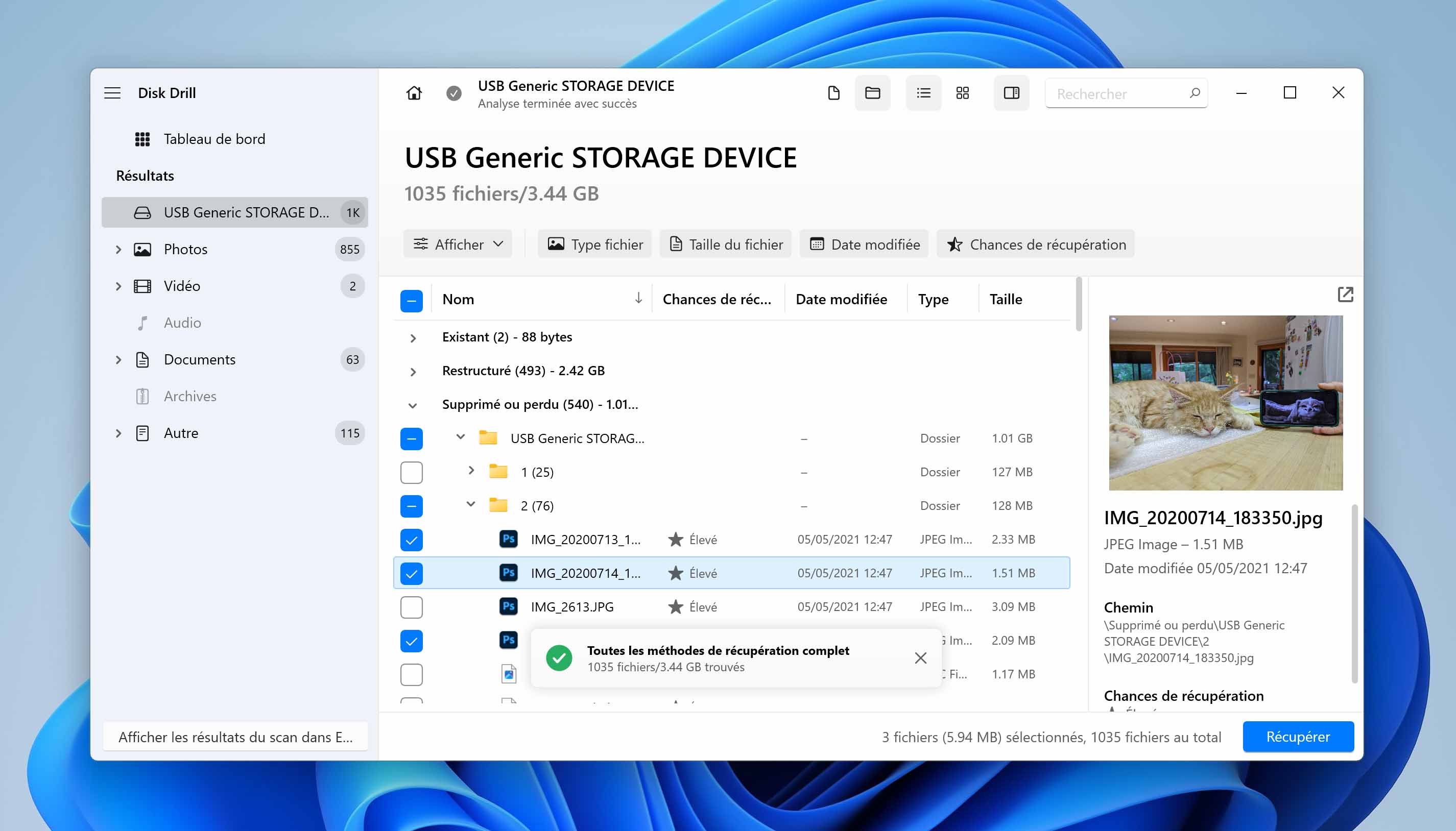Switch to folder view icon in toolbar
This screenshot has height=831, width=1456.
pyautogui.click(x=872, y=93)
